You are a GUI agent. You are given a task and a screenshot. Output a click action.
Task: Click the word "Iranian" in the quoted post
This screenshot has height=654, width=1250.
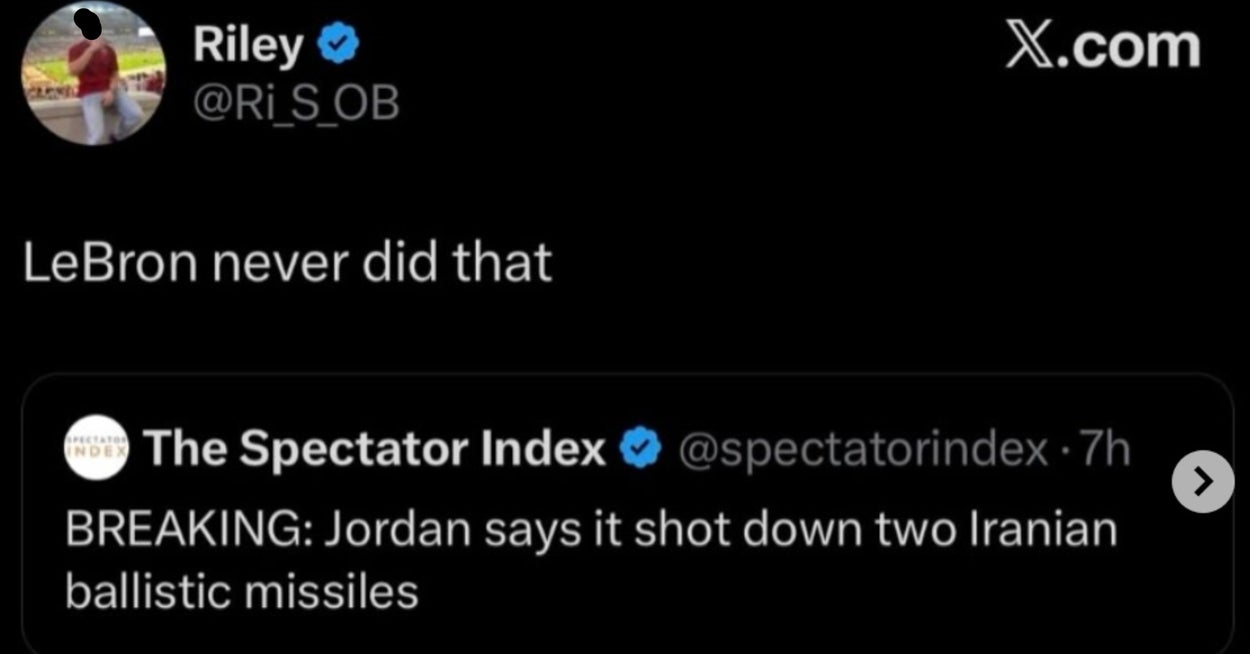[1046, 529]
